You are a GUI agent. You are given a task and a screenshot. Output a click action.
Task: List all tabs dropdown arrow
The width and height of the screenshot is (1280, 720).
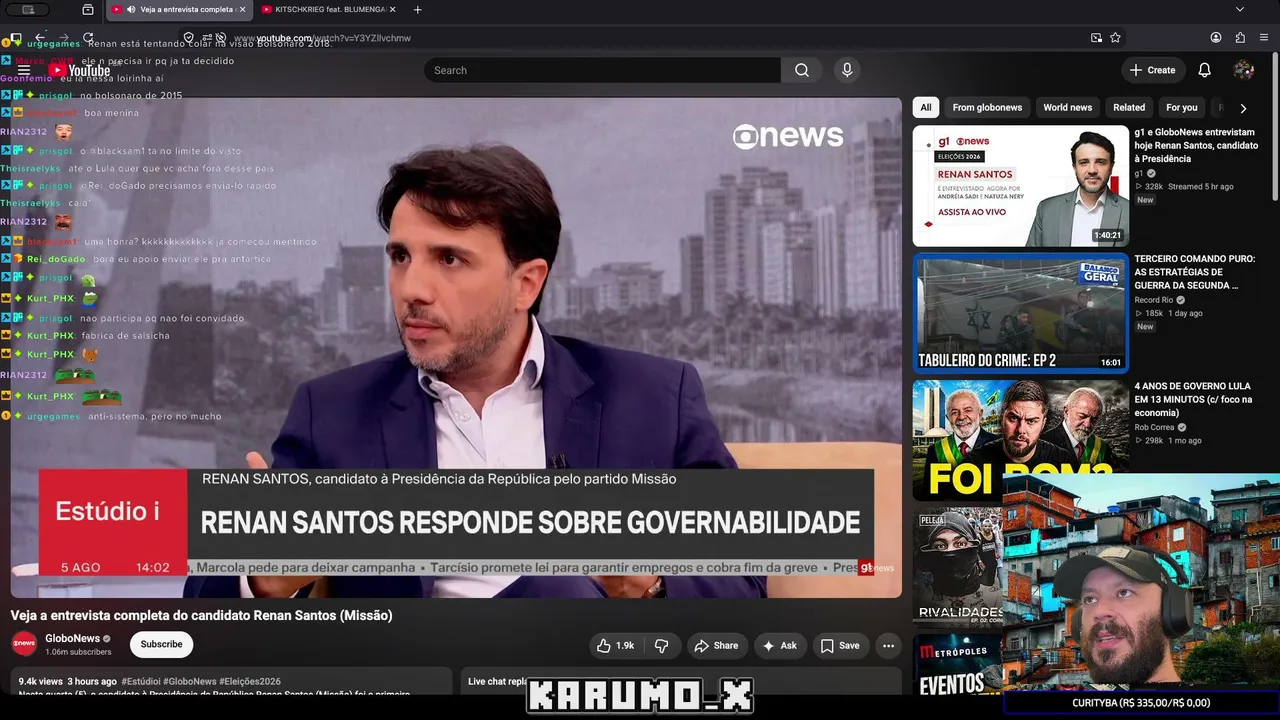(1240, 10)
